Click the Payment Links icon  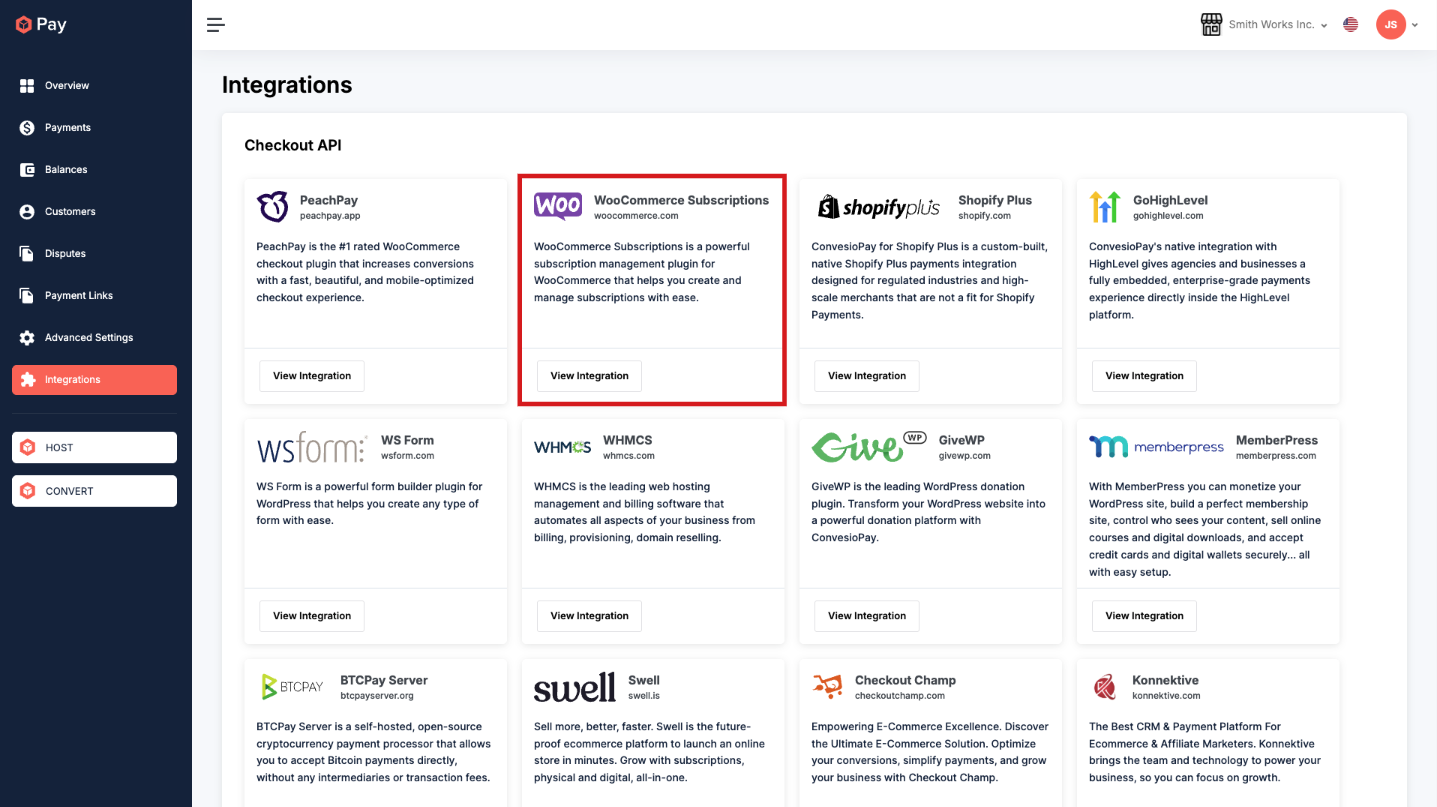point(27,296)
